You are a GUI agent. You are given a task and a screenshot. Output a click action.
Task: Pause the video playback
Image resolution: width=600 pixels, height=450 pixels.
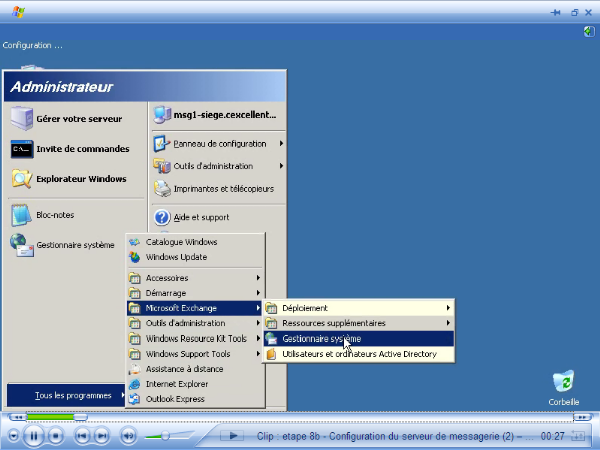34,436
